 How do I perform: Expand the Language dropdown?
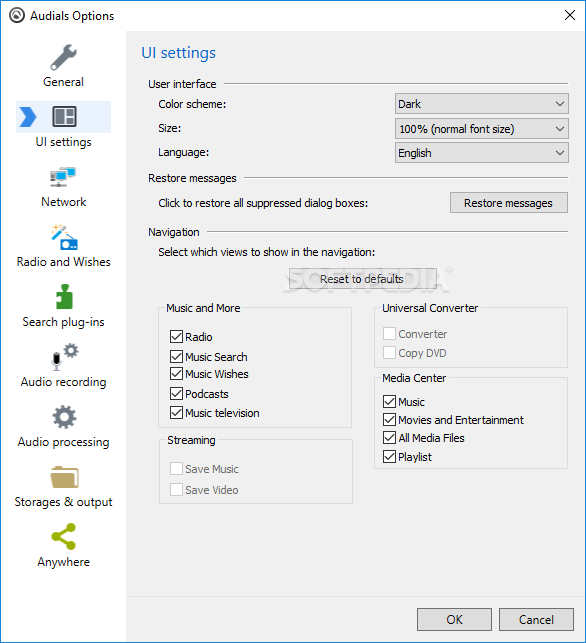[x=481, y=153]
